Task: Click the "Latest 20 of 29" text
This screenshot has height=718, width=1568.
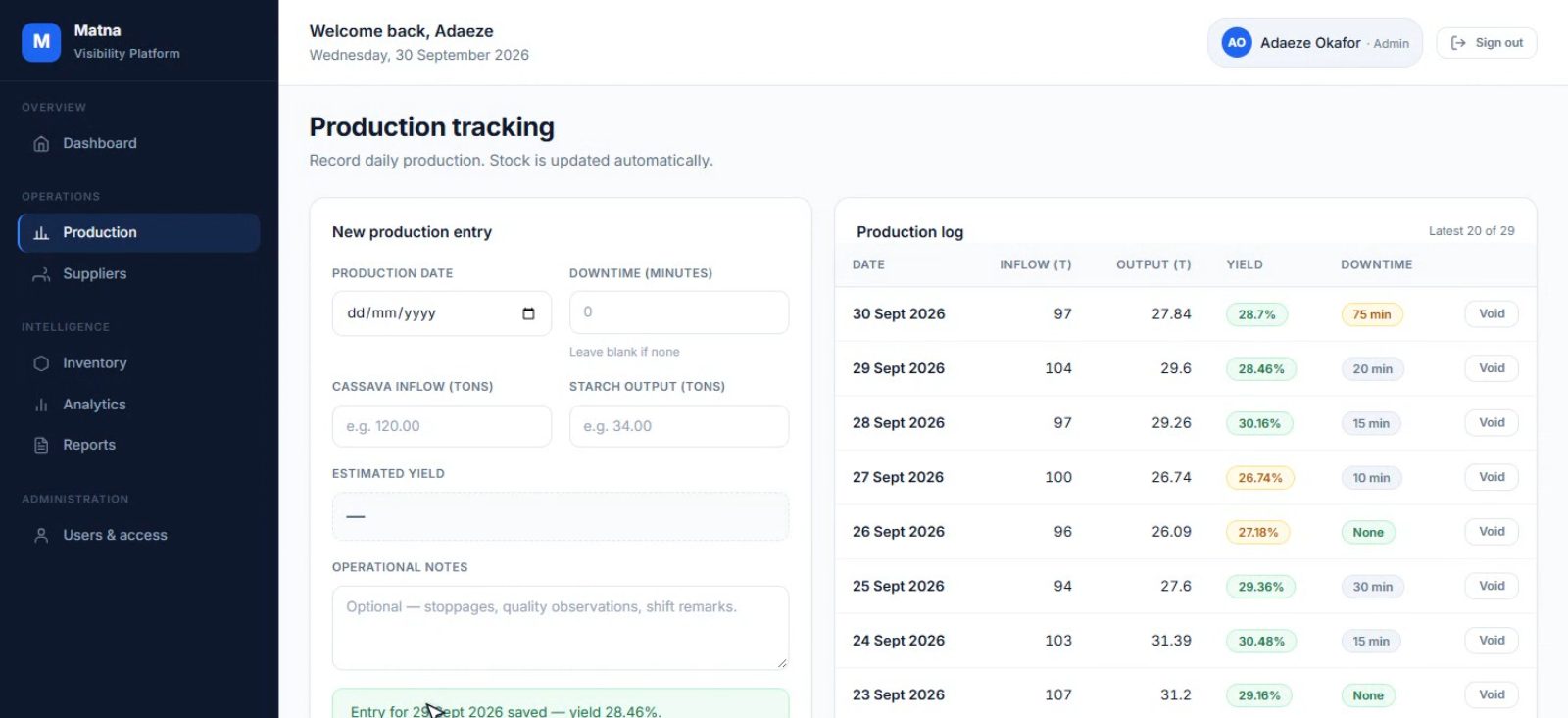Action: (x=1471, y=231)
